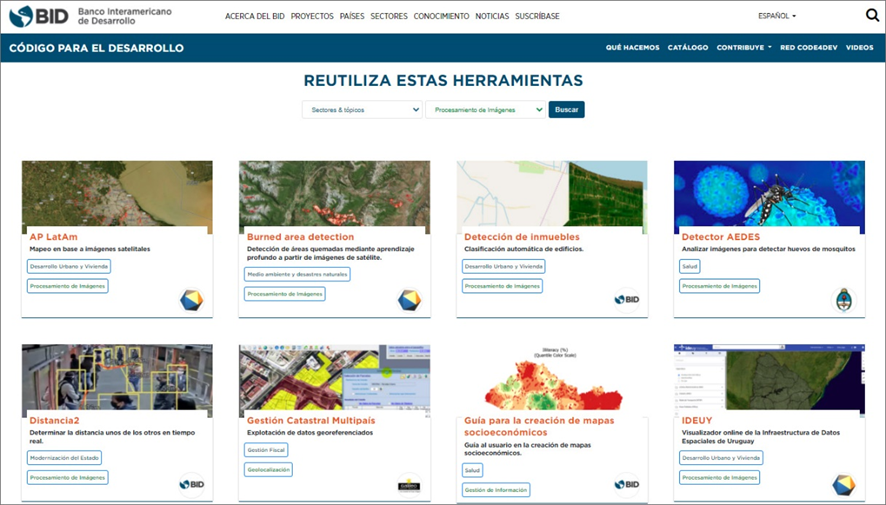This screenshot has height=505, width=886.
Task: Click Medio ambiente y desastres naturales tag
Action: tap(297, 274)
